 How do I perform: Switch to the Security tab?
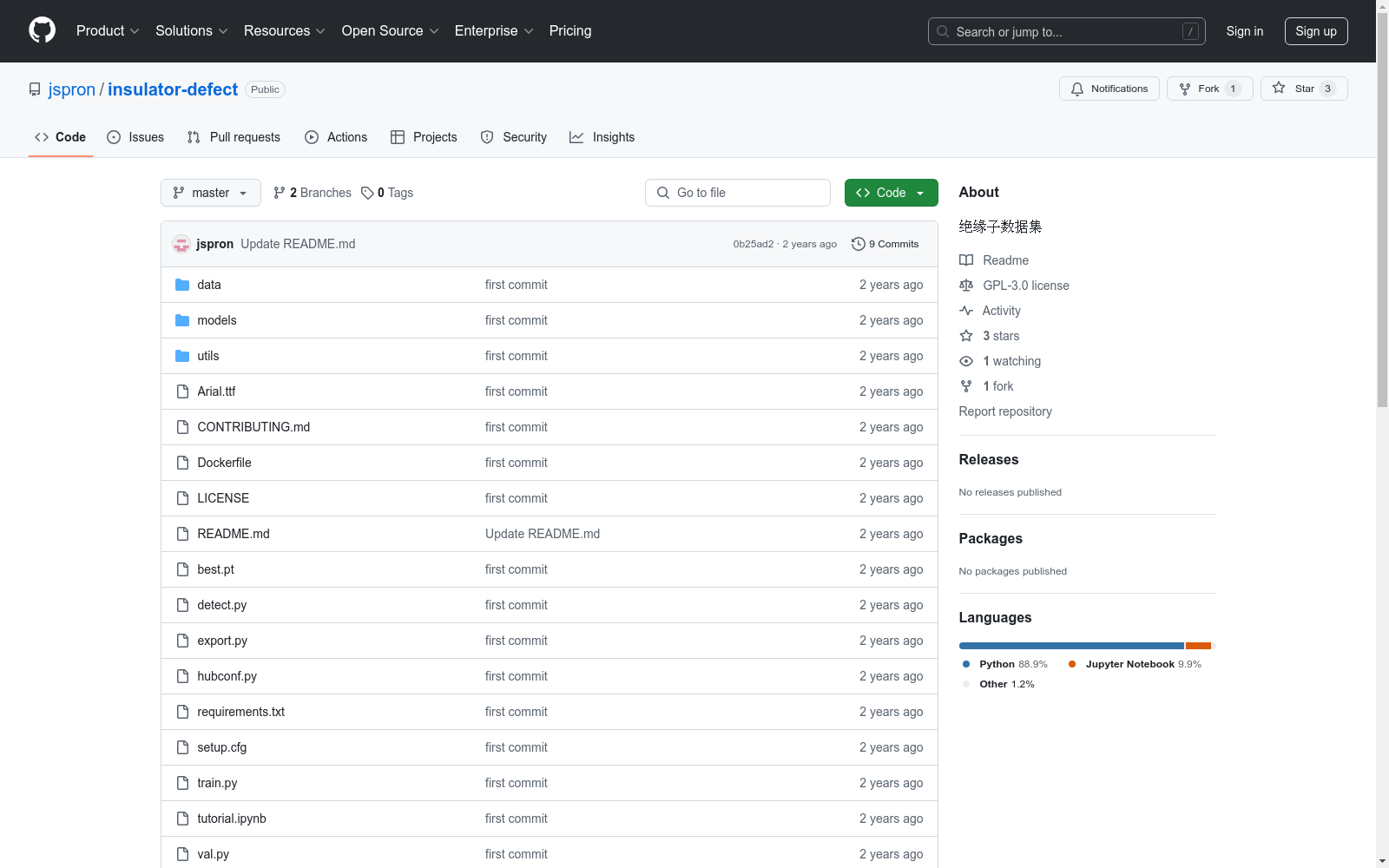(514, 137)
